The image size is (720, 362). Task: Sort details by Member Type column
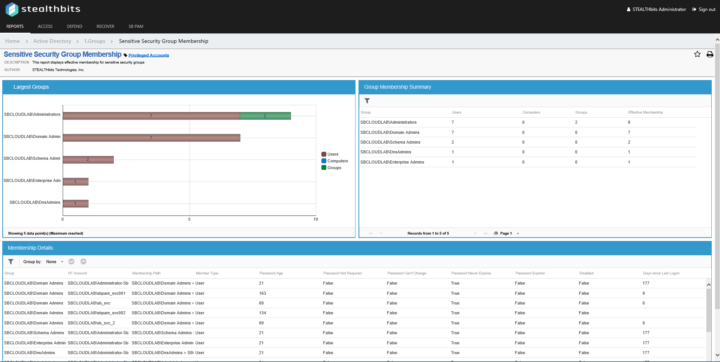click(x=207, y=273)
